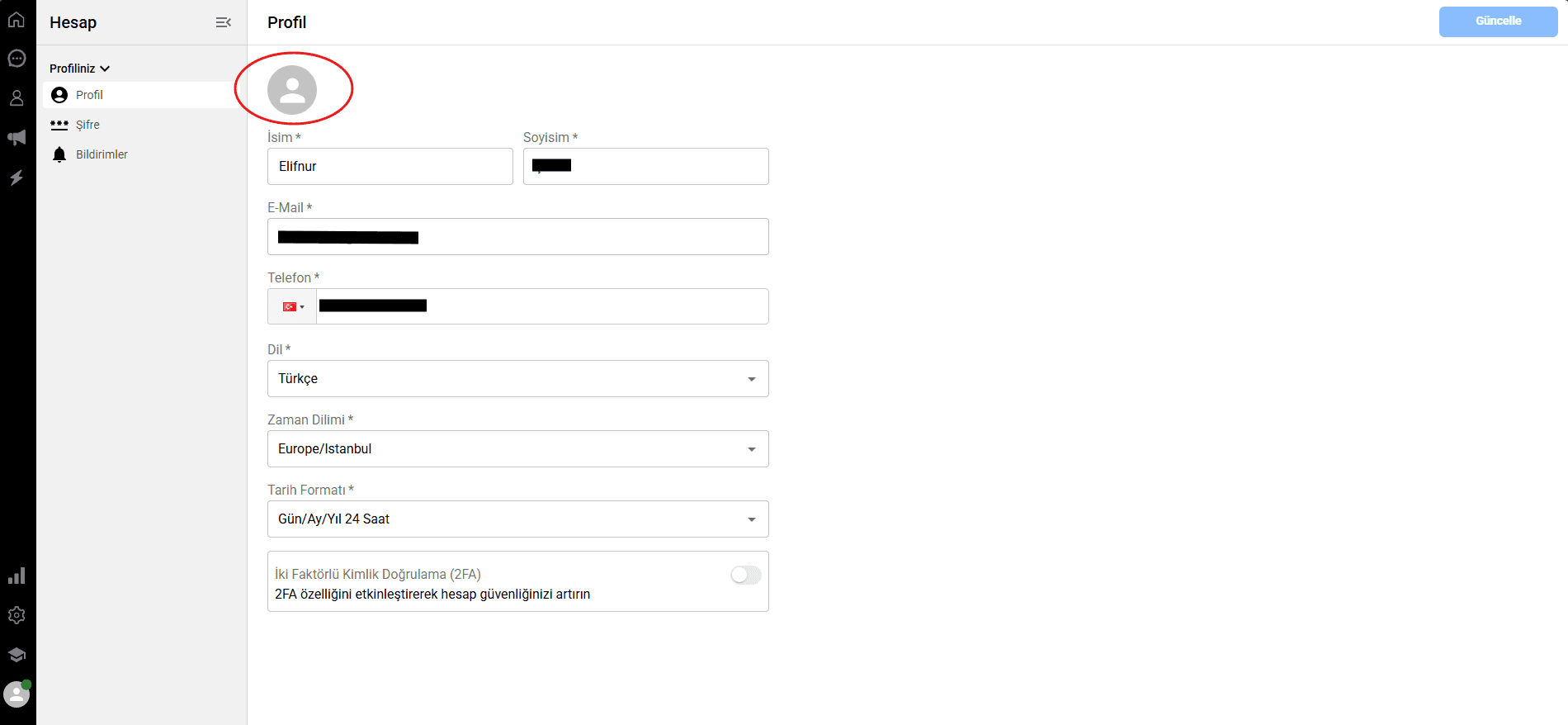
Task: Collapse the Profiliniz section
Action: pos(79,69)
